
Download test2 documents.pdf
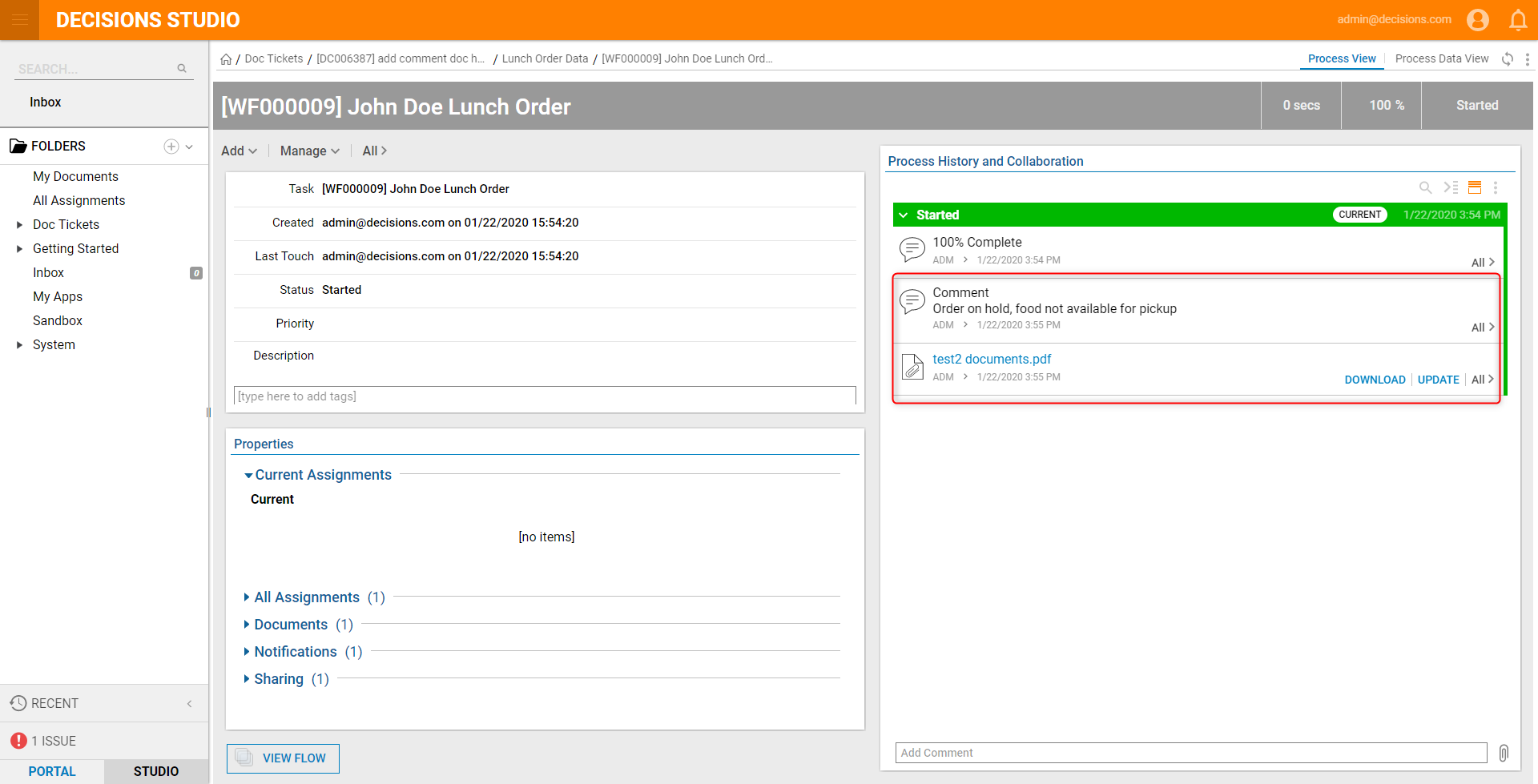tap(1375, 380)
